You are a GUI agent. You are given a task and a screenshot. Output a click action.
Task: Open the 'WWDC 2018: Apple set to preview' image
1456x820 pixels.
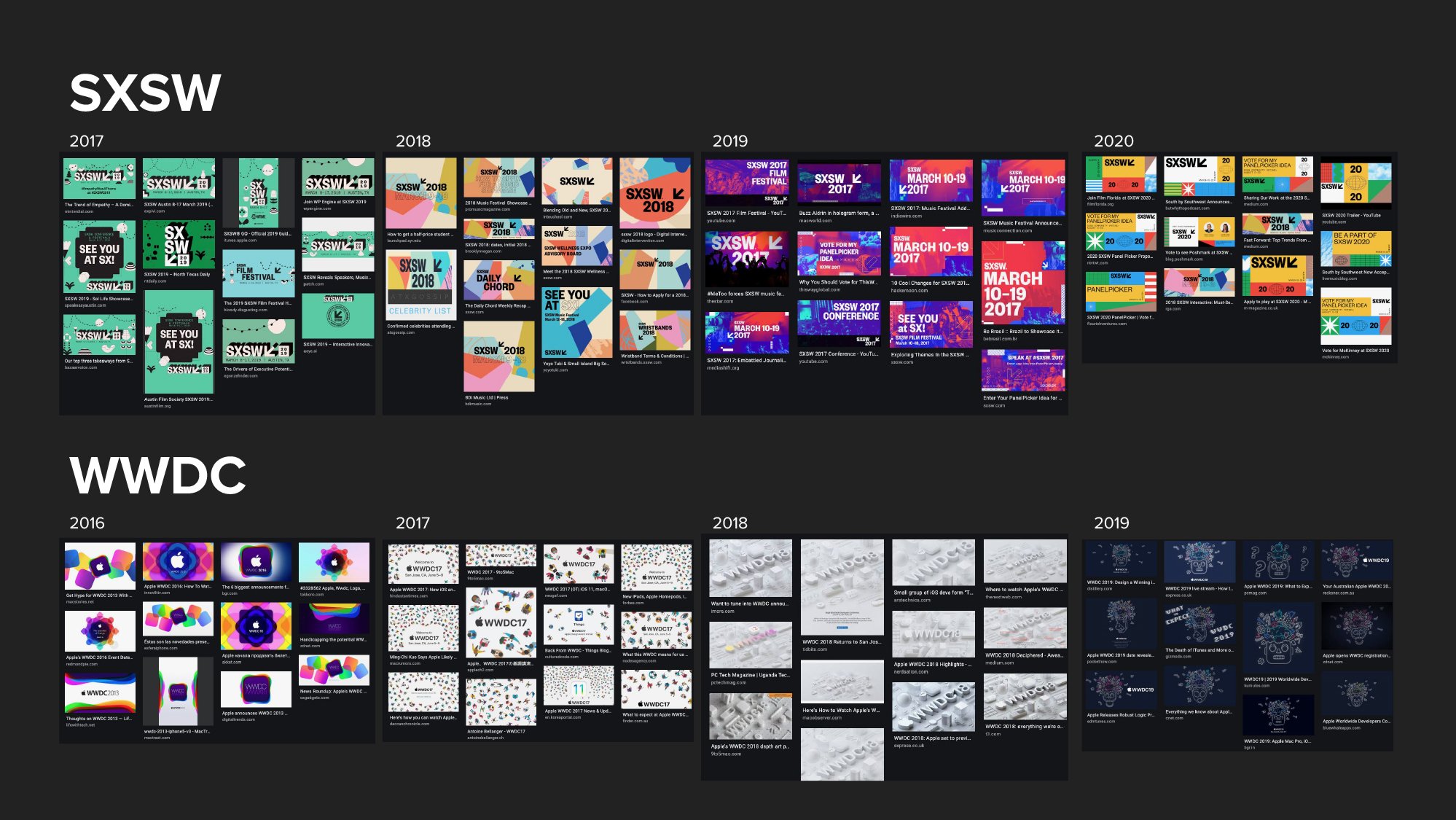[x=934, y=708]
